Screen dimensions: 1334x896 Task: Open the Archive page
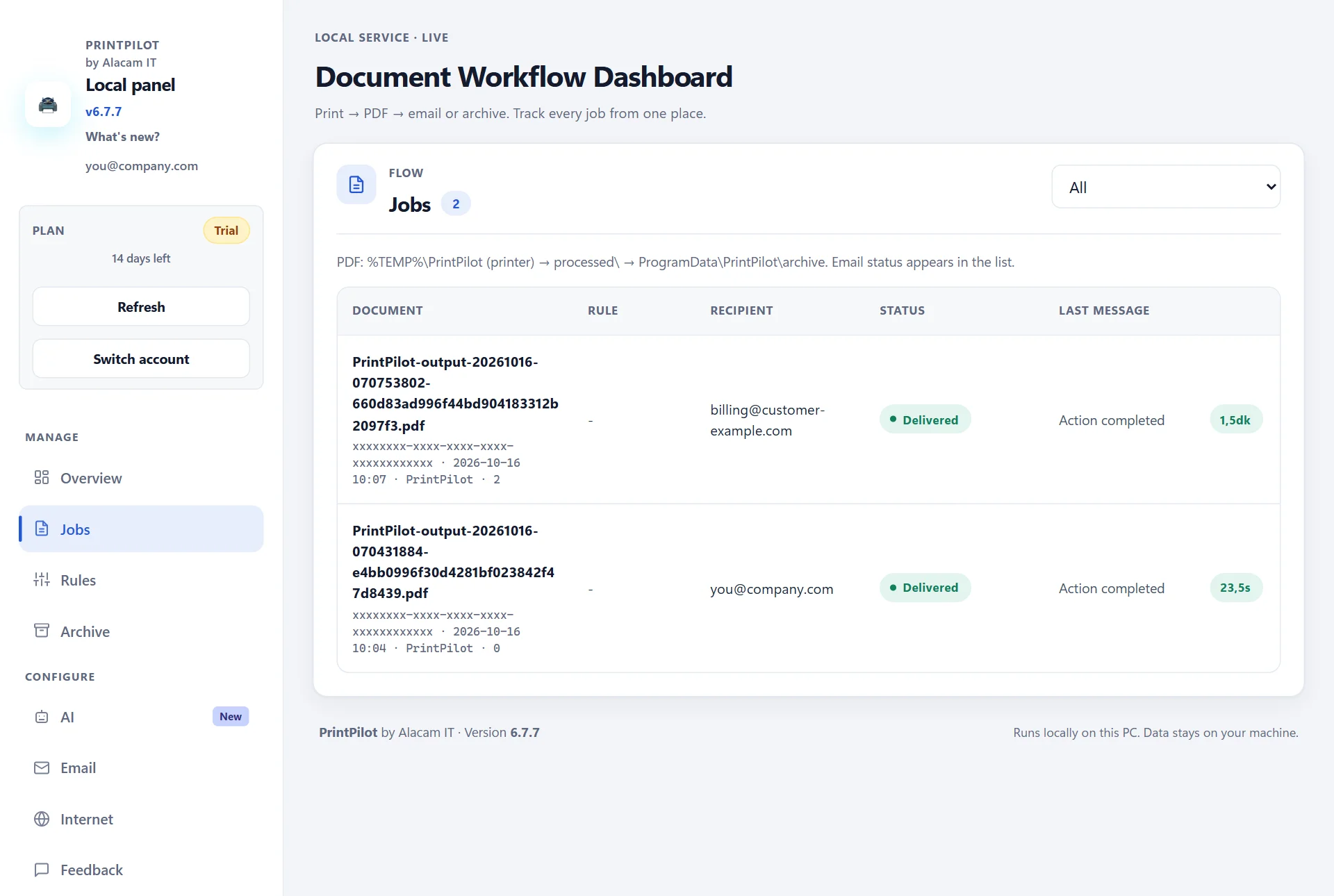[x=141, y=631]
